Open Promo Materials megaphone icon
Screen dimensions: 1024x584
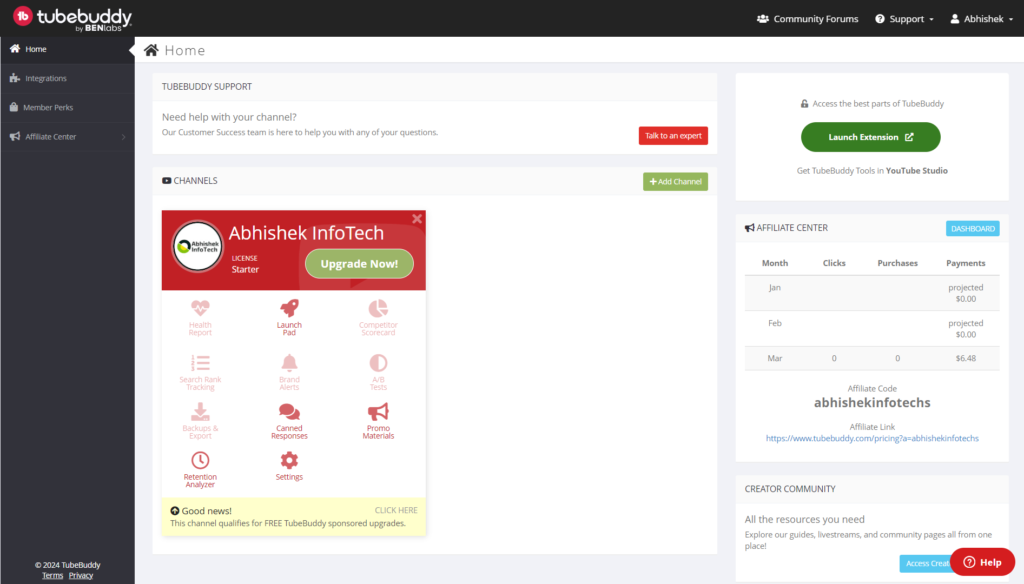[x=378, y=412]
